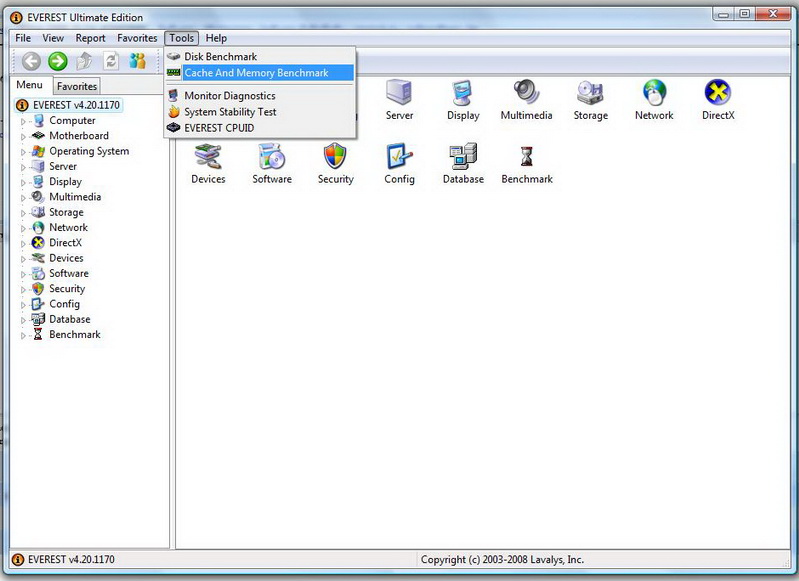Open the Database icon in main panel
The height and width of the screenshot is (581, 799).
coord(463,157)
